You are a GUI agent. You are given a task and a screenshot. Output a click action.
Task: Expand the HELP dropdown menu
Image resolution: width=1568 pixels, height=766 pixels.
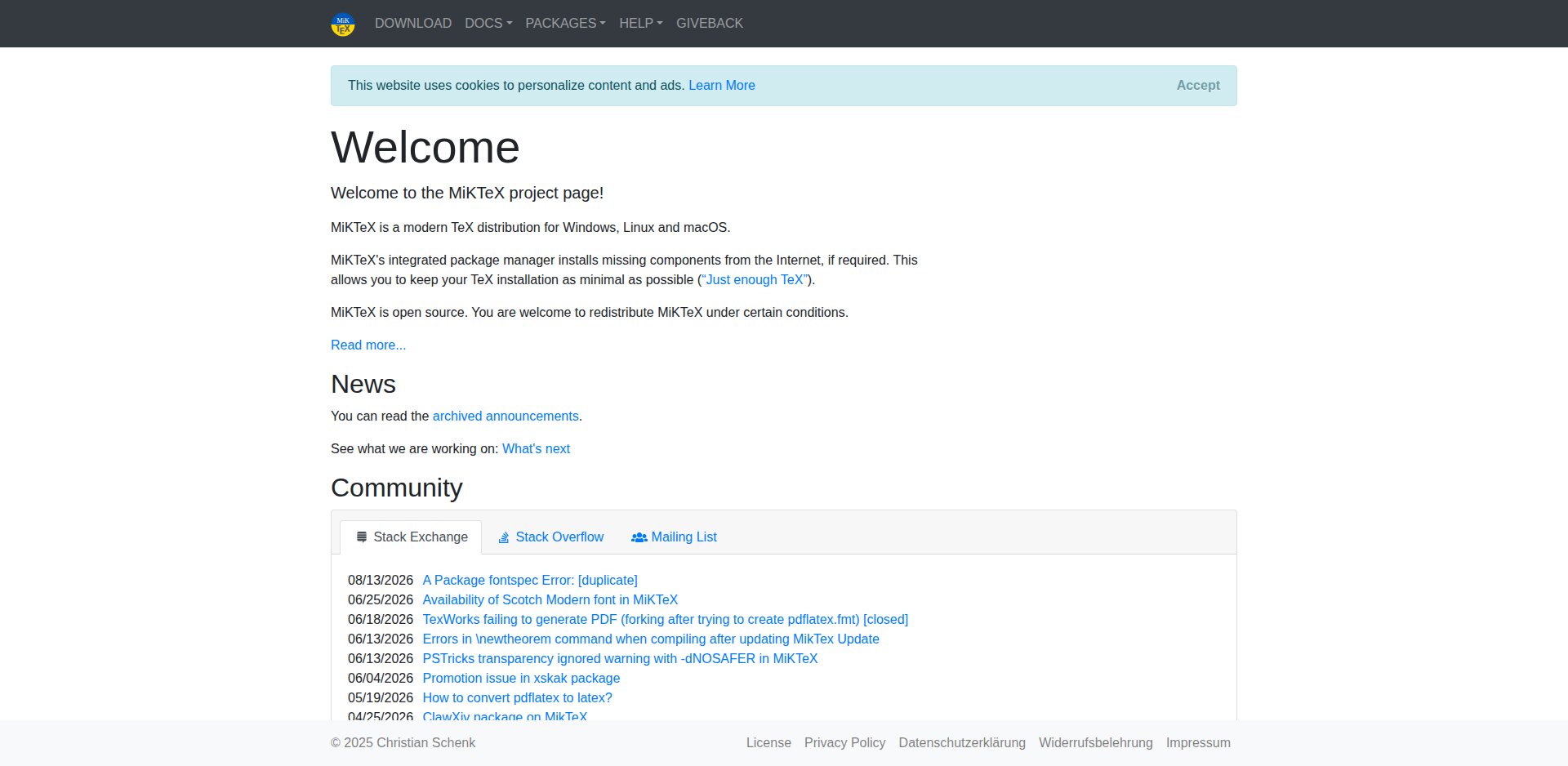[641, 23]
